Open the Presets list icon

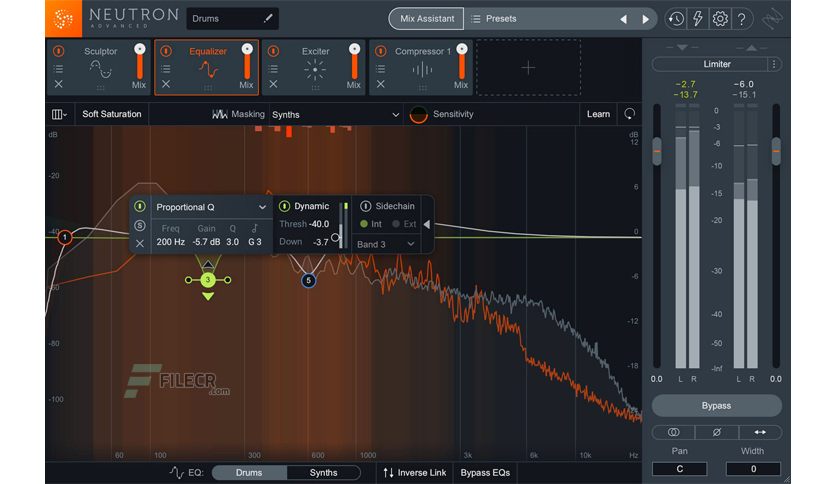pyautogui.click(x=476, y=19)
